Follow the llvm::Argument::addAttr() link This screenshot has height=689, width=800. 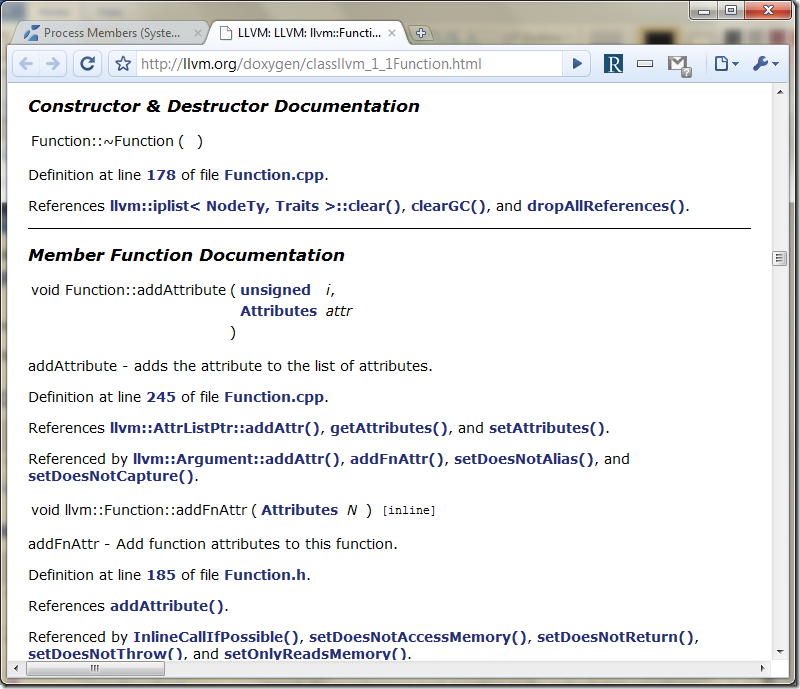[236, 459]
